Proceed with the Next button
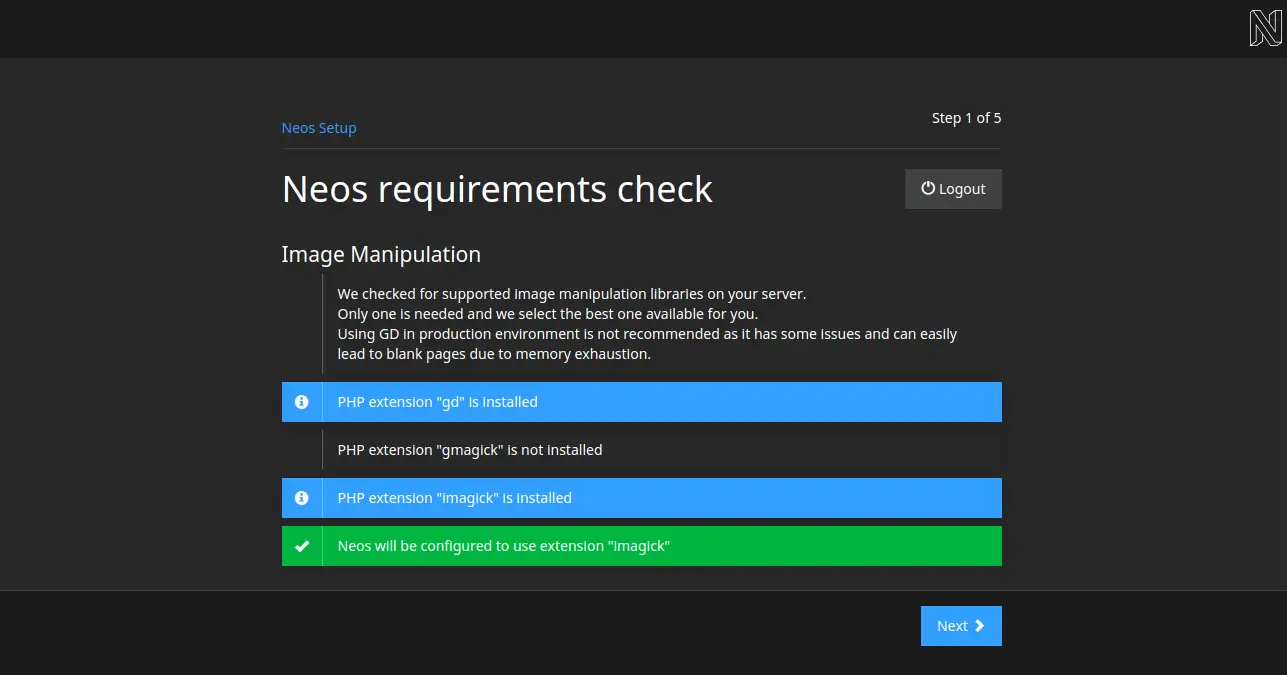This screenshot has height=675, width=1287. [x=961, y=626]
